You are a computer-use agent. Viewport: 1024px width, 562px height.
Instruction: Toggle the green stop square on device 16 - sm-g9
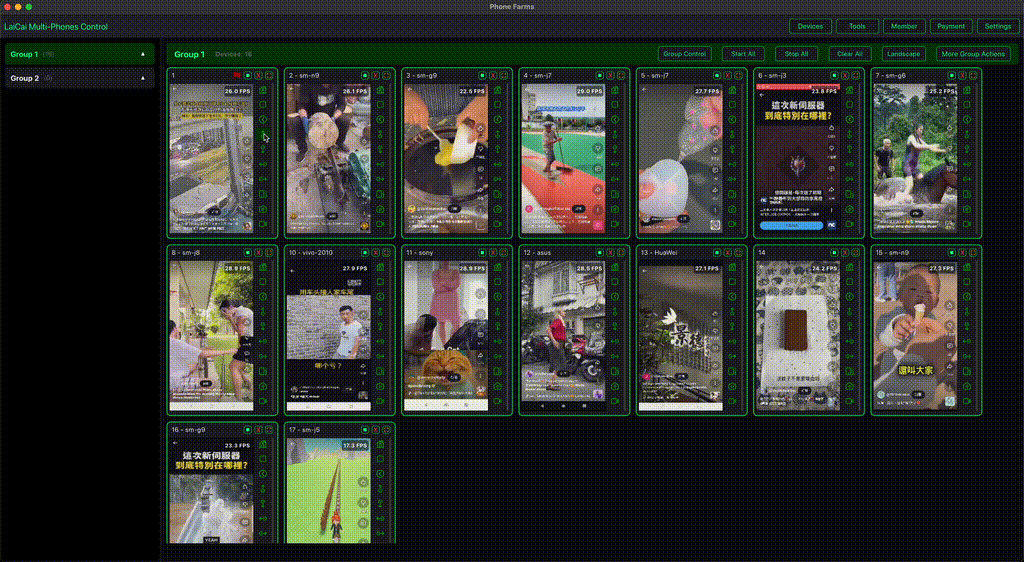pos(247,430)
